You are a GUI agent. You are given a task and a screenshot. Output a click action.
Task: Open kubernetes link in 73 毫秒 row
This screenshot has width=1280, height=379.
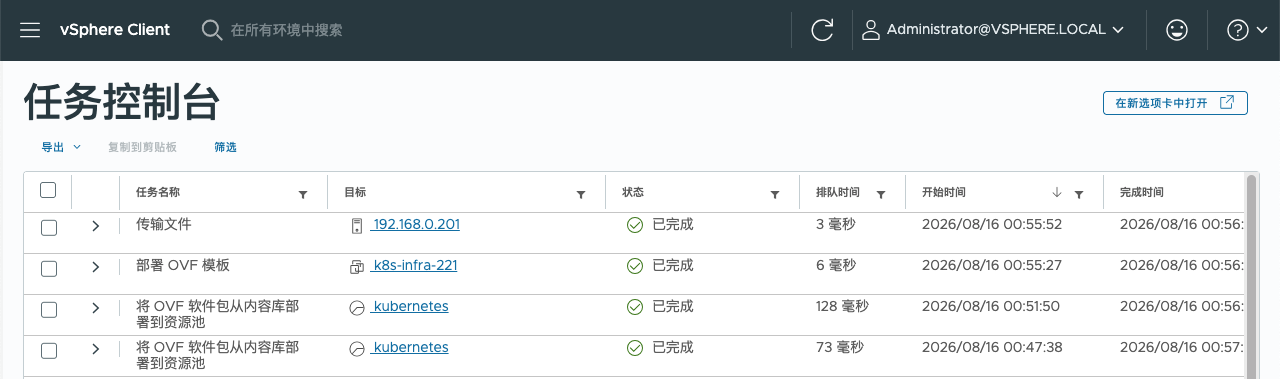[410, 347]
